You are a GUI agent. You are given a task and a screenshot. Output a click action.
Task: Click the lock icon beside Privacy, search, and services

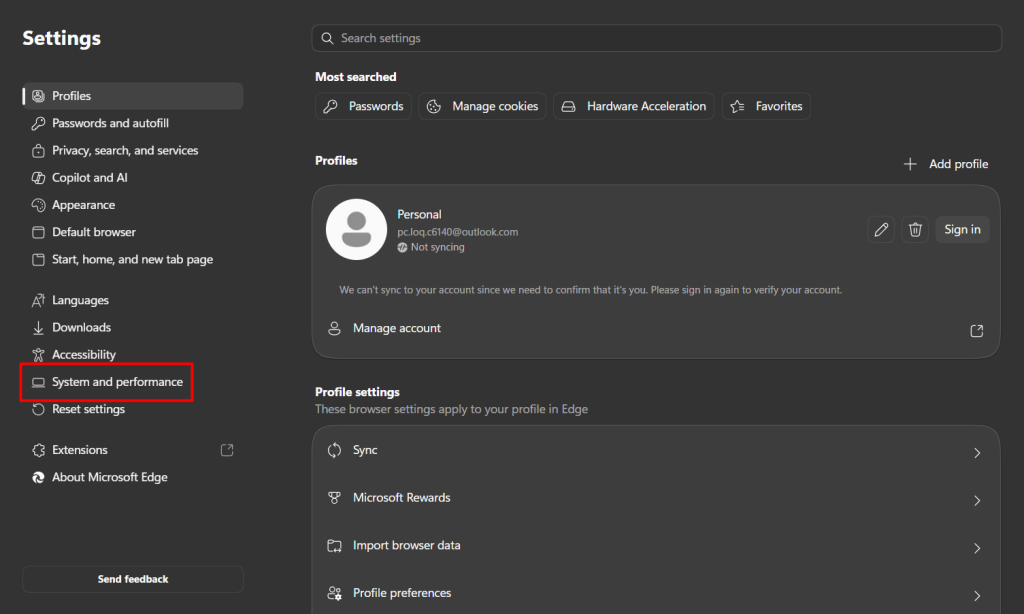click(39, 151)
